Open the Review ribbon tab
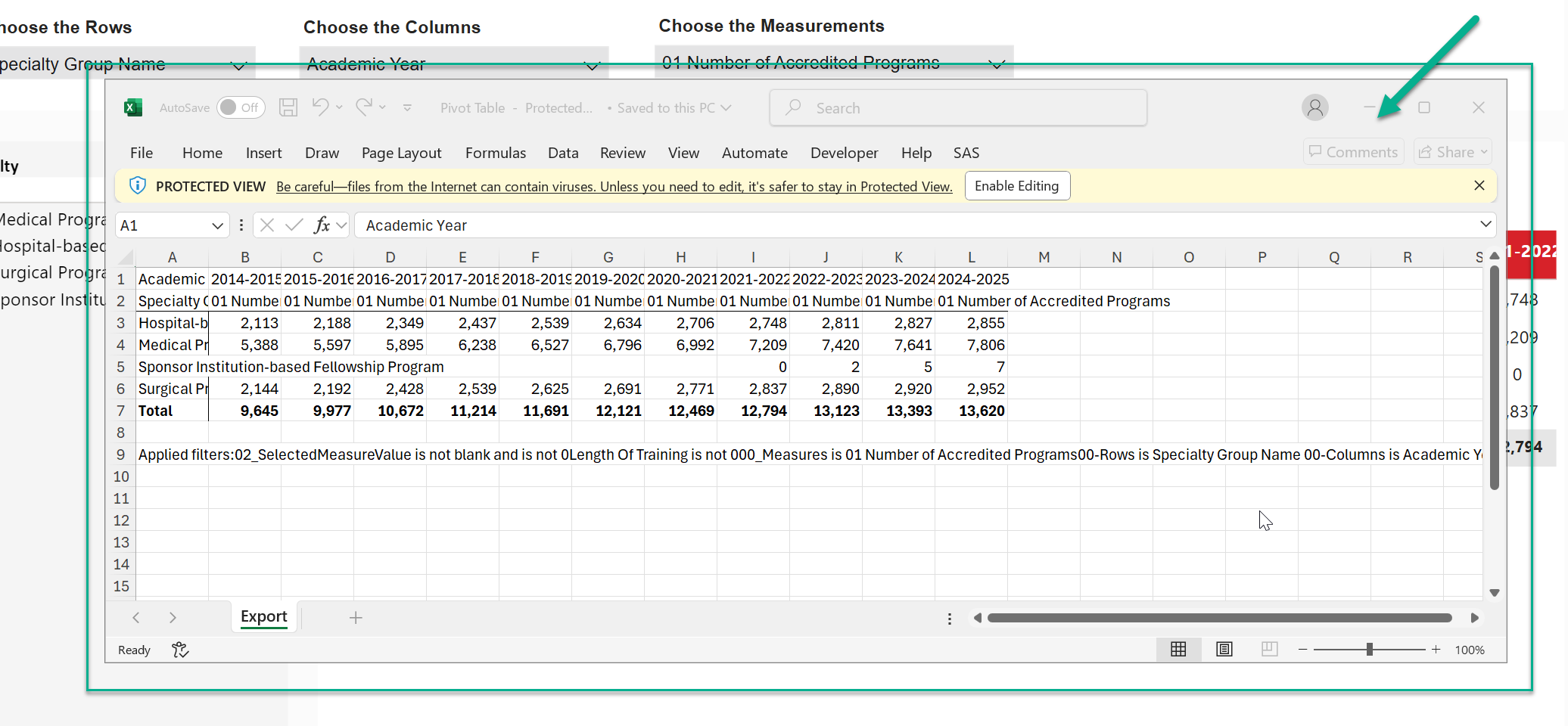The image size is (1568, 726). [x=623, y=153]
